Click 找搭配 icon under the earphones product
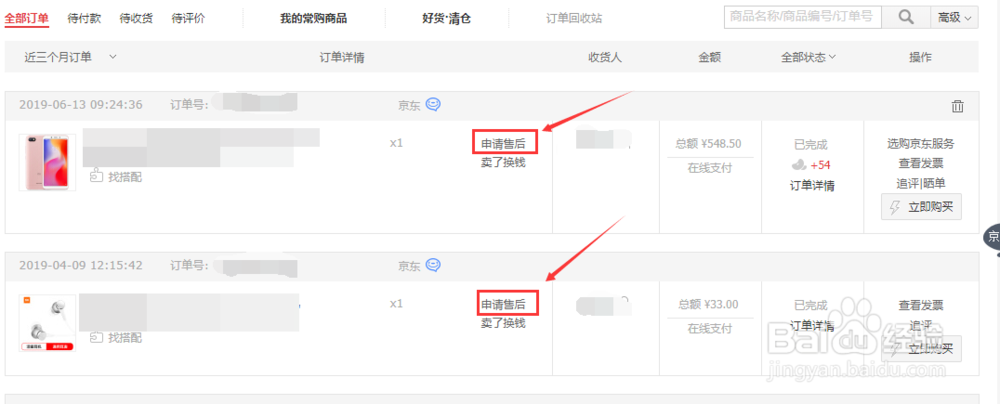The image size is (1000, 404). pos(97,337)
